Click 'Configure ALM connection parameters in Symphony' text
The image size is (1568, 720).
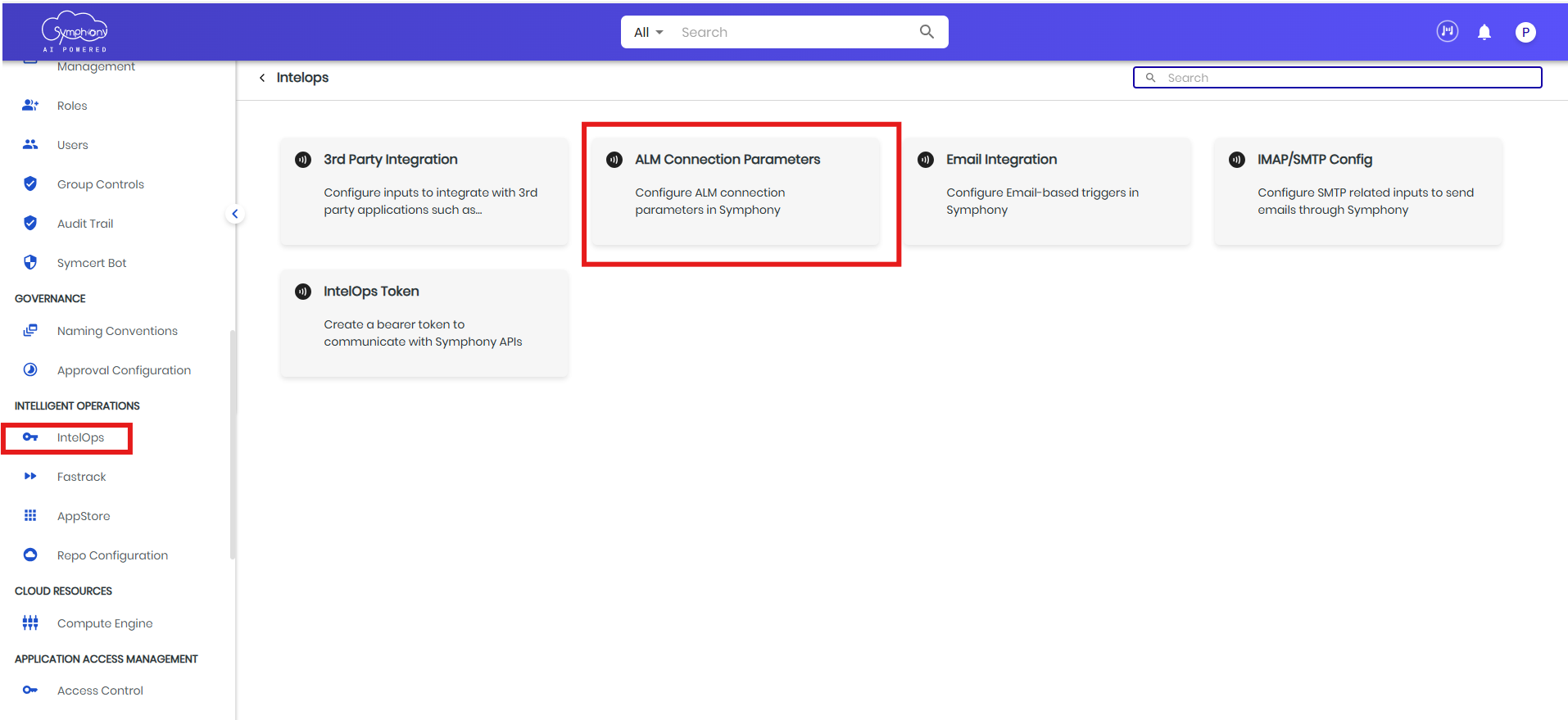[709, 201]
